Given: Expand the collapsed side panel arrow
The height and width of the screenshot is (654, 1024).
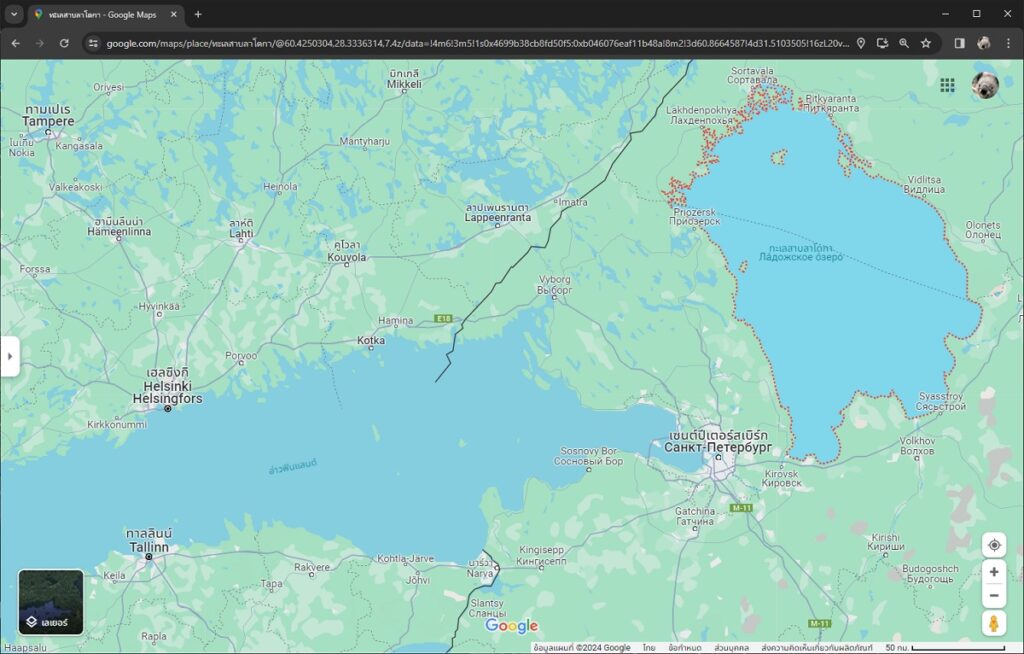Looking at the screenshot, I should click(x=10, y=356).
